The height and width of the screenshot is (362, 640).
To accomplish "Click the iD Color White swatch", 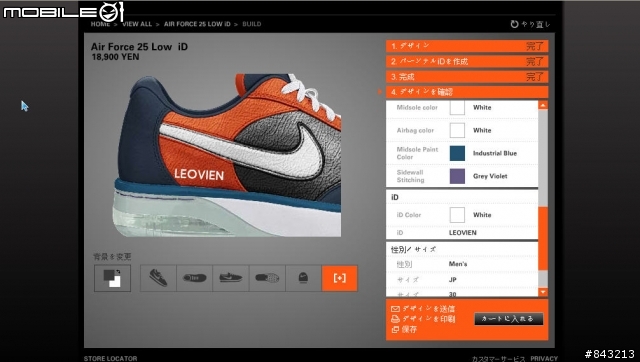I will (457, 215).
